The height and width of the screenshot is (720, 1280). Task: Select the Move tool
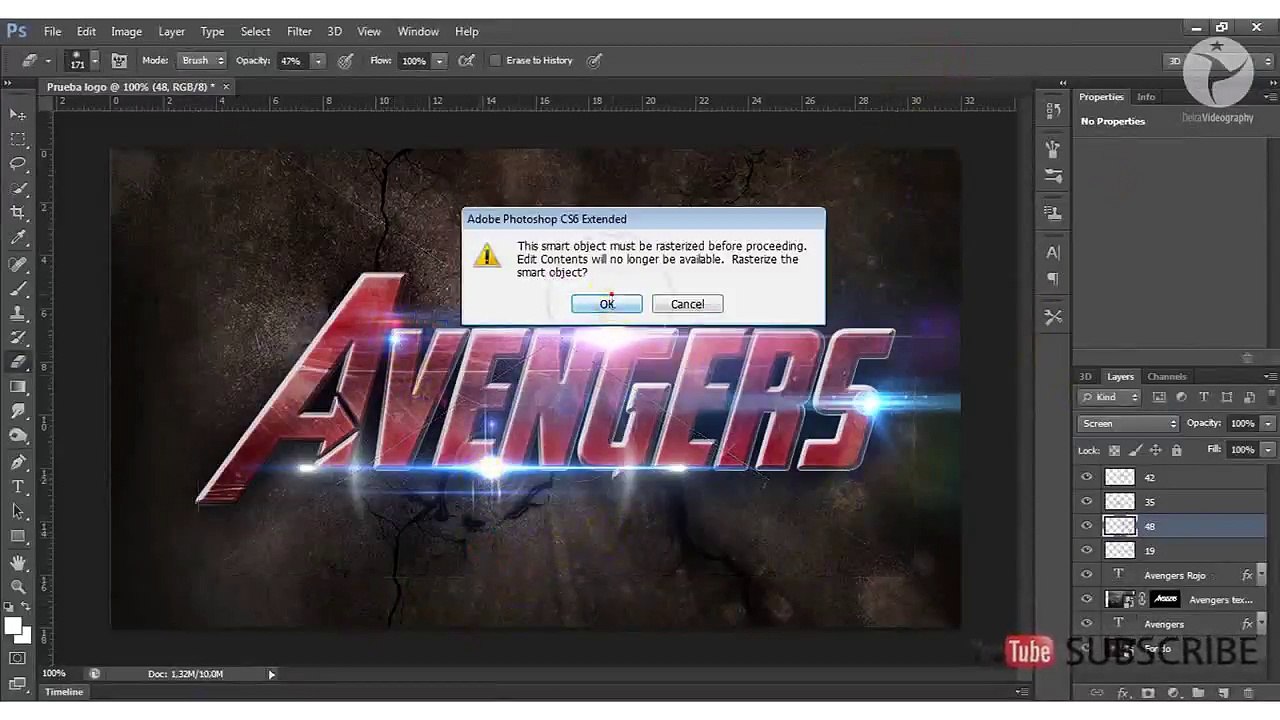[18, 114]
